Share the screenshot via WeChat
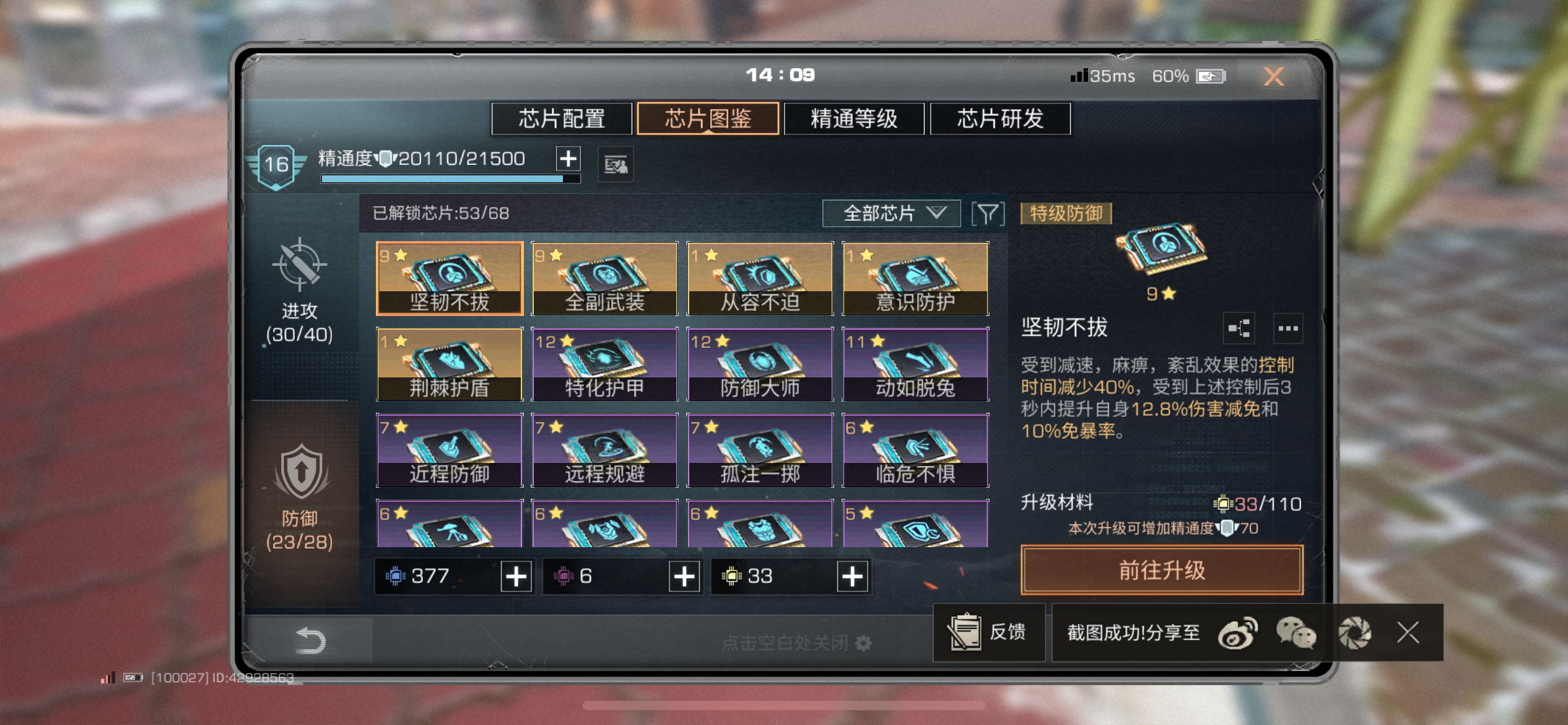The width and height of the screenshot is (1568, 725). click(x=1296, y=633)
